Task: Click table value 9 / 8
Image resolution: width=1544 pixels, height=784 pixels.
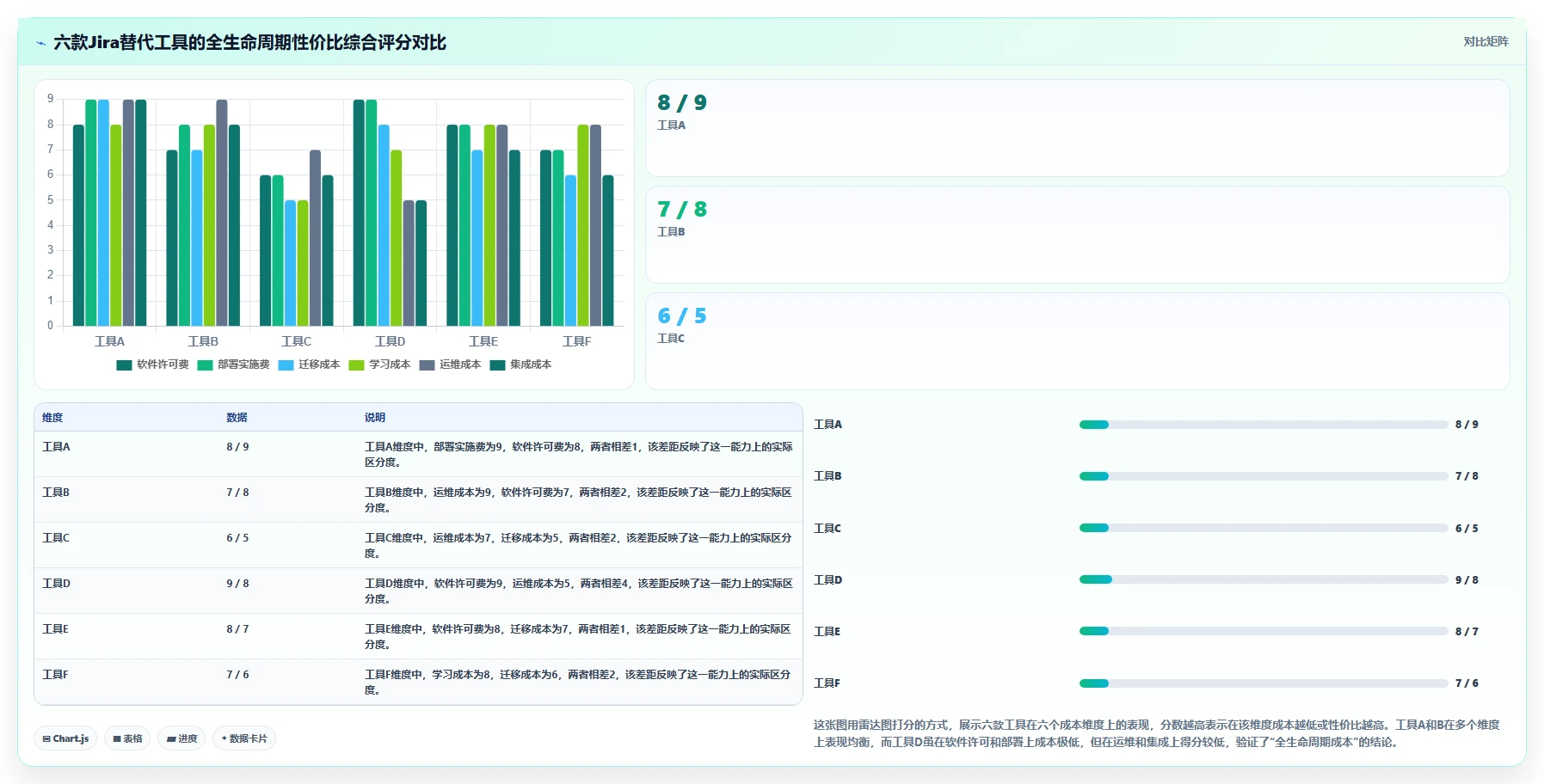Action: [237, 584]
